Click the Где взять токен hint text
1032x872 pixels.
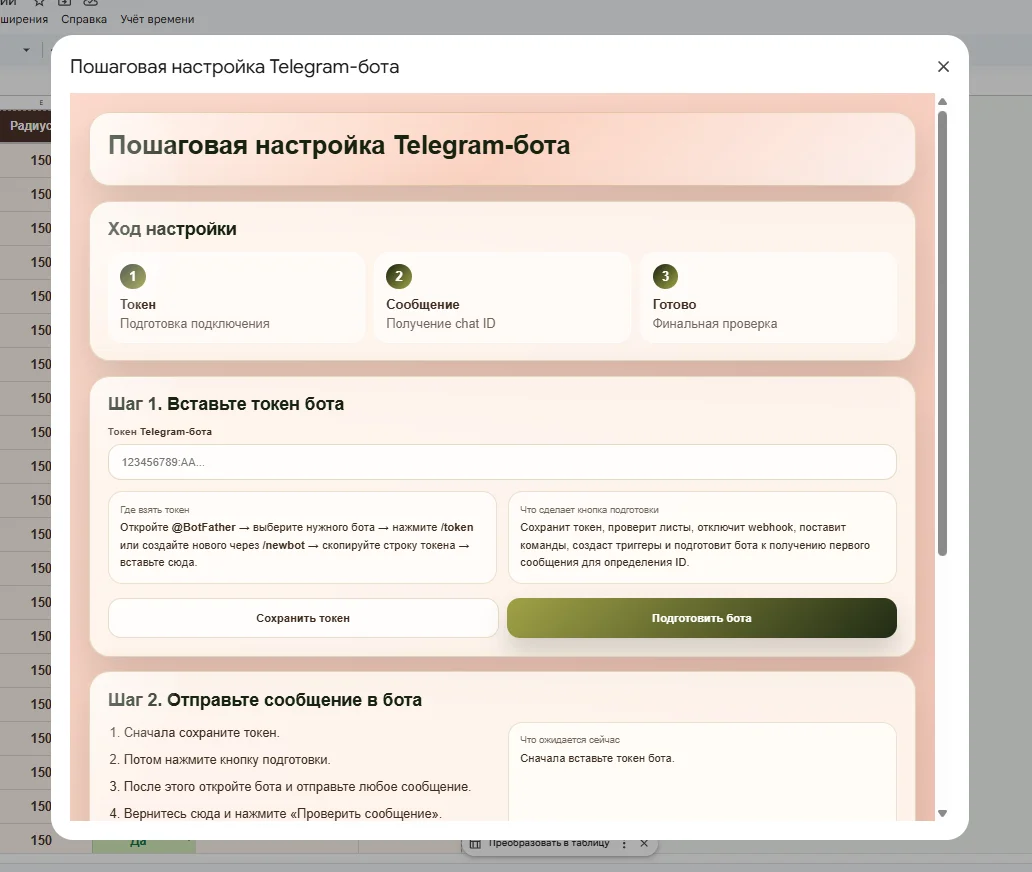click(x=155, y=510)
